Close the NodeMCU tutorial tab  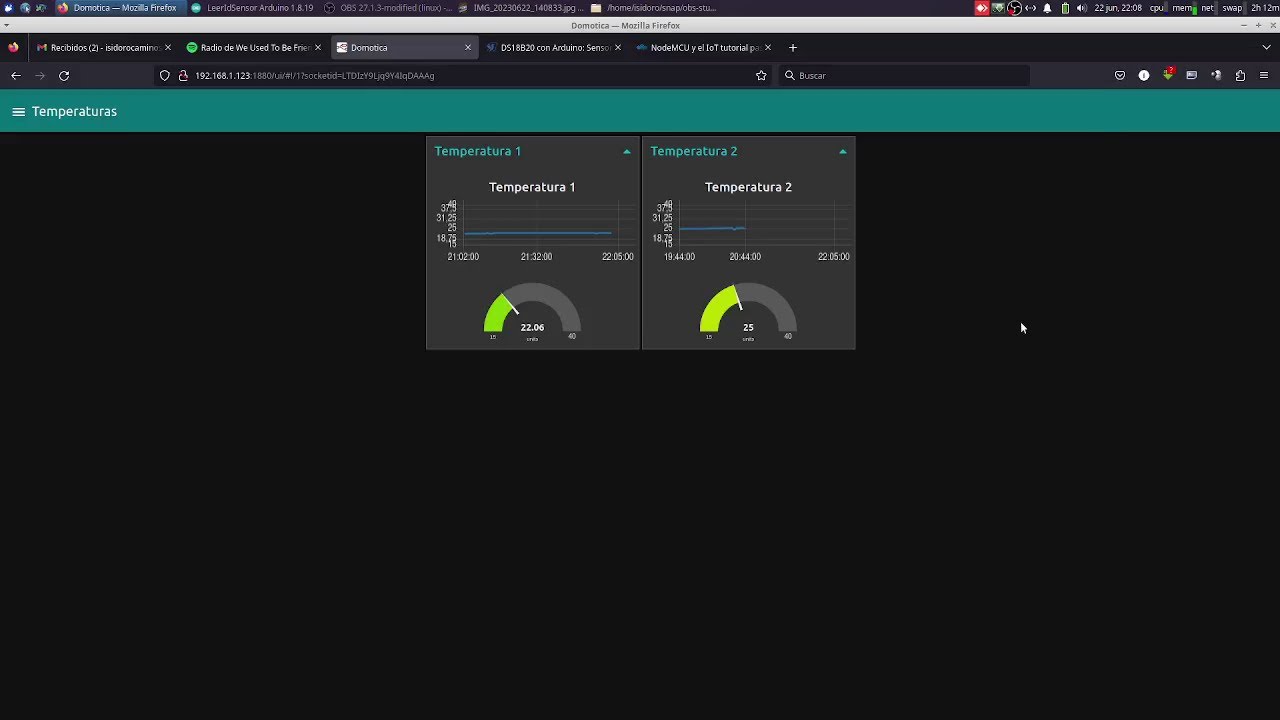pyautogui.click(x=768, y=47)
